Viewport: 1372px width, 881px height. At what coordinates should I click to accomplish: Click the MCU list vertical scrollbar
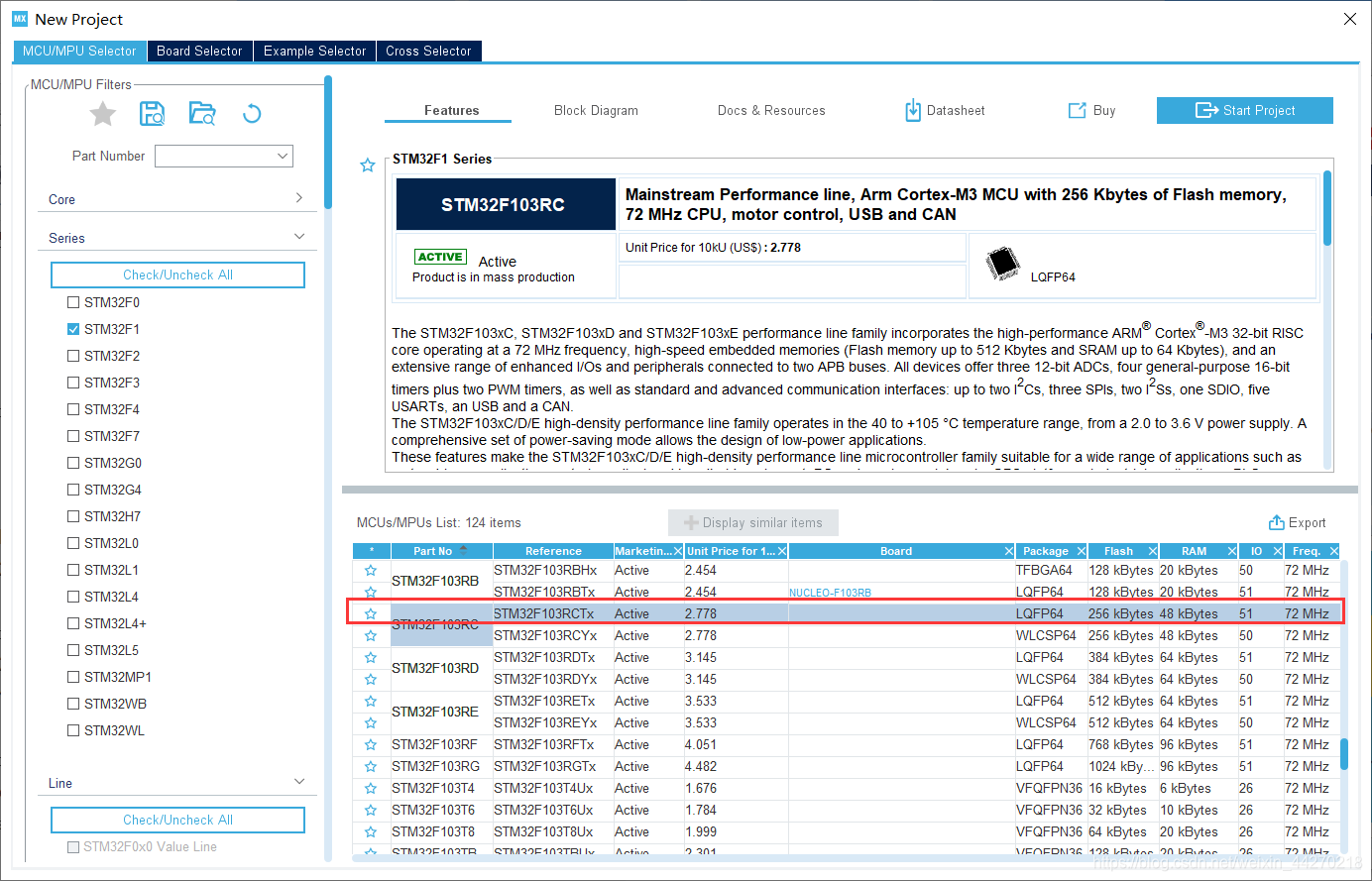click(1344, 754)
